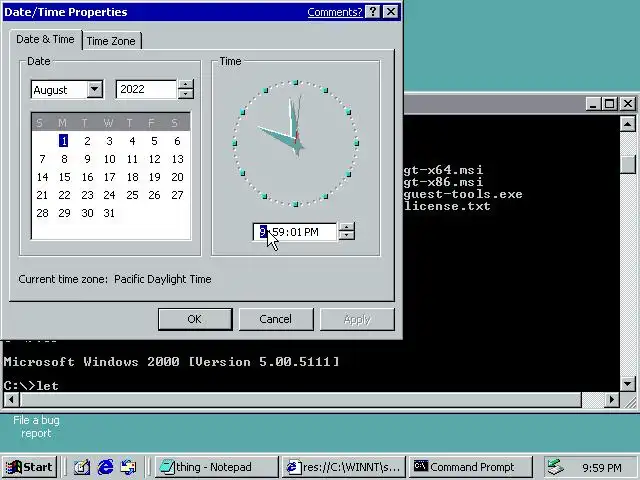This screenshot has height=480, width=640.
Task: Open the File a bug report desktop link
Action: tap(36, 427)
